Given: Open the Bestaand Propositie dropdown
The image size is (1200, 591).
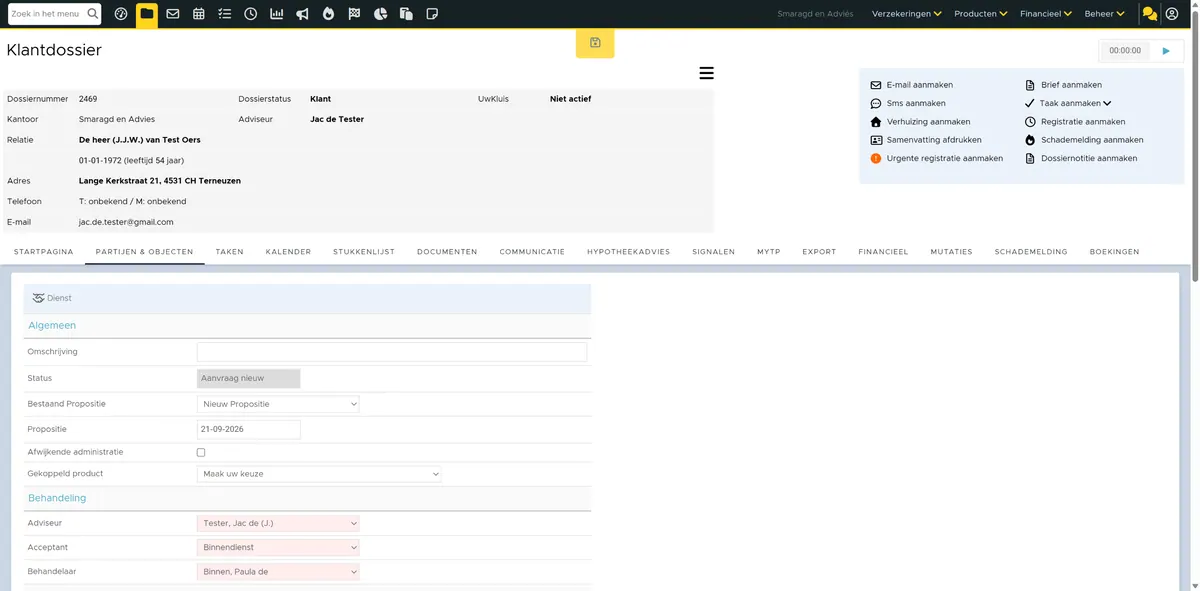Looking at the screenshot, I should pyautogui.click(x=278, y=404).
